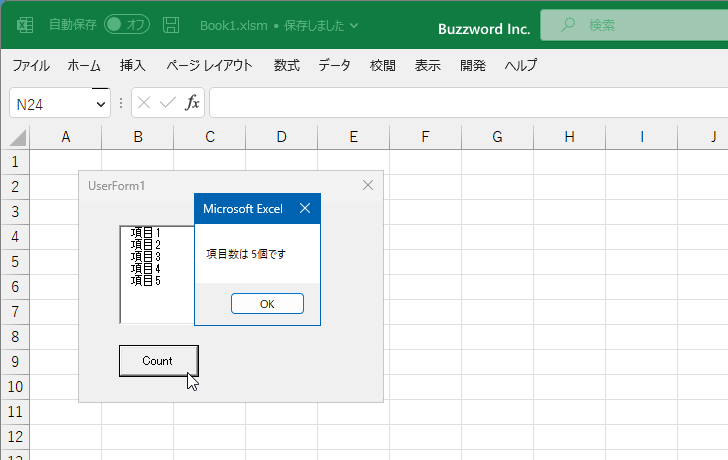Select column H header

click(569, 137)
